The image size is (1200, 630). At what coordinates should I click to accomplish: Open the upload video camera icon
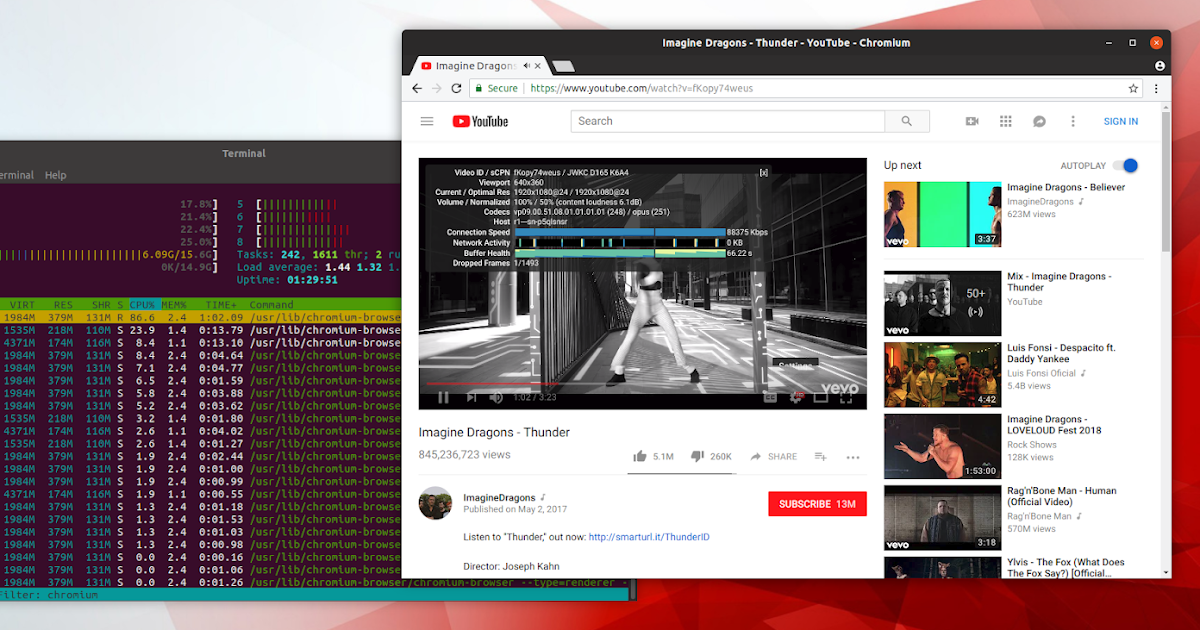click(x=972, y=121)
